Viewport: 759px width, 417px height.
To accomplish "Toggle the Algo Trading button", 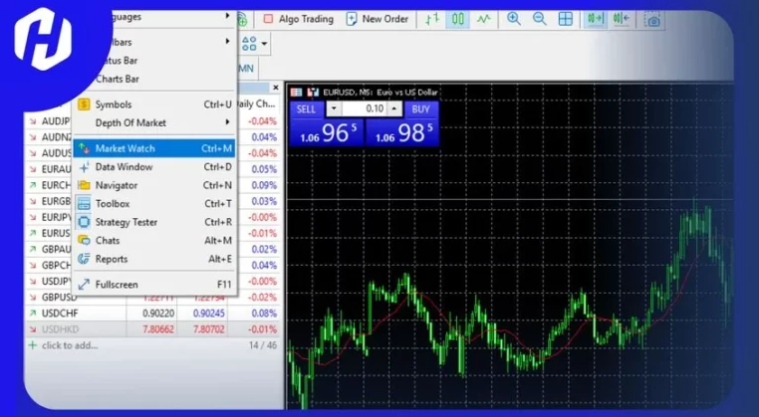I will point(299,19).
